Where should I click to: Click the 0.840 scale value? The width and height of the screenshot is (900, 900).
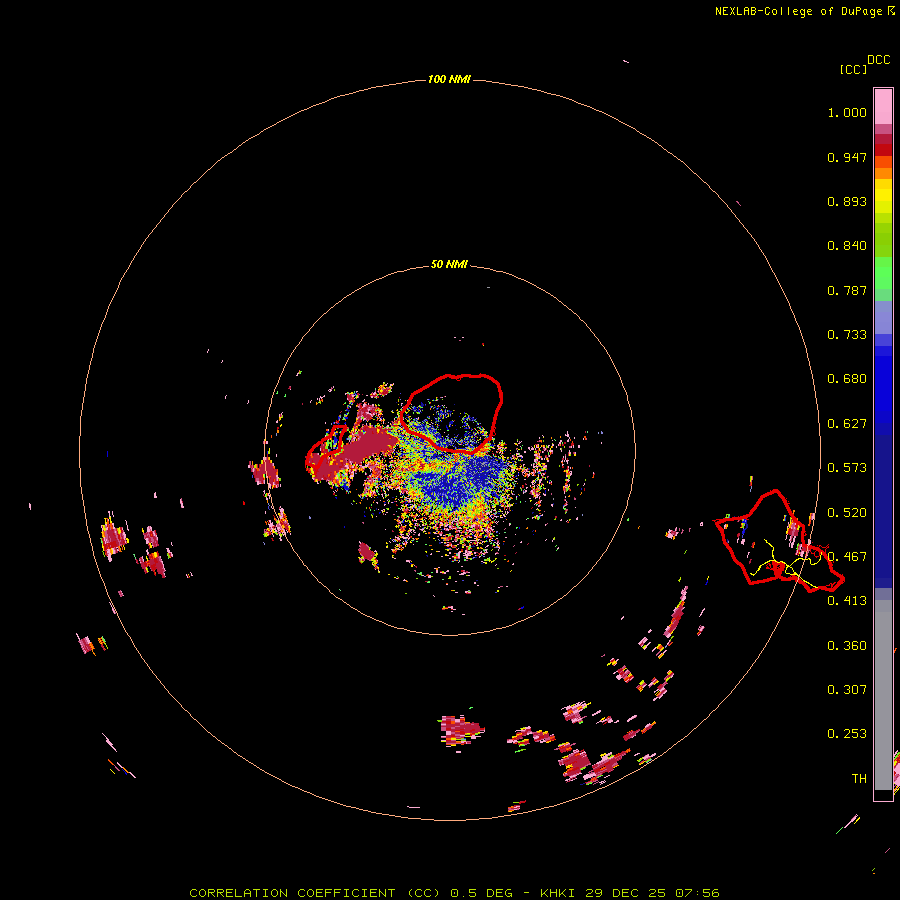[x=847, y=246]
